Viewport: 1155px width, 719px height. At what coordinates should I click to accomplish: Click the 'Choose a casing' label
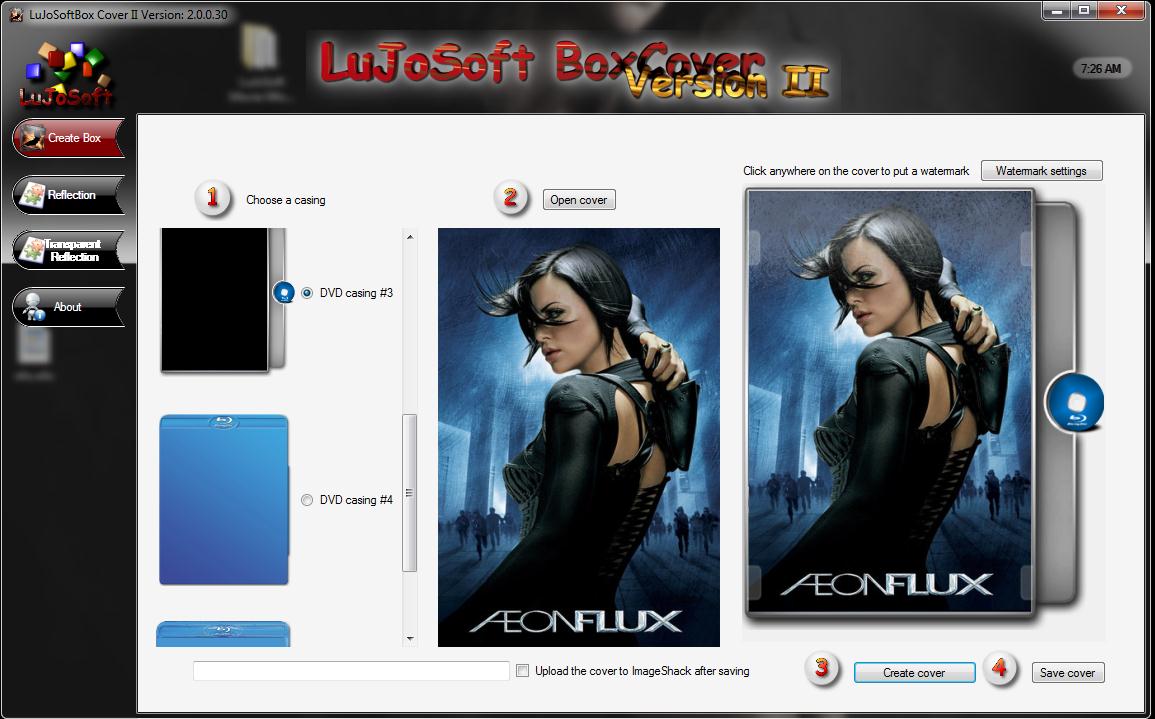[286, 200]
